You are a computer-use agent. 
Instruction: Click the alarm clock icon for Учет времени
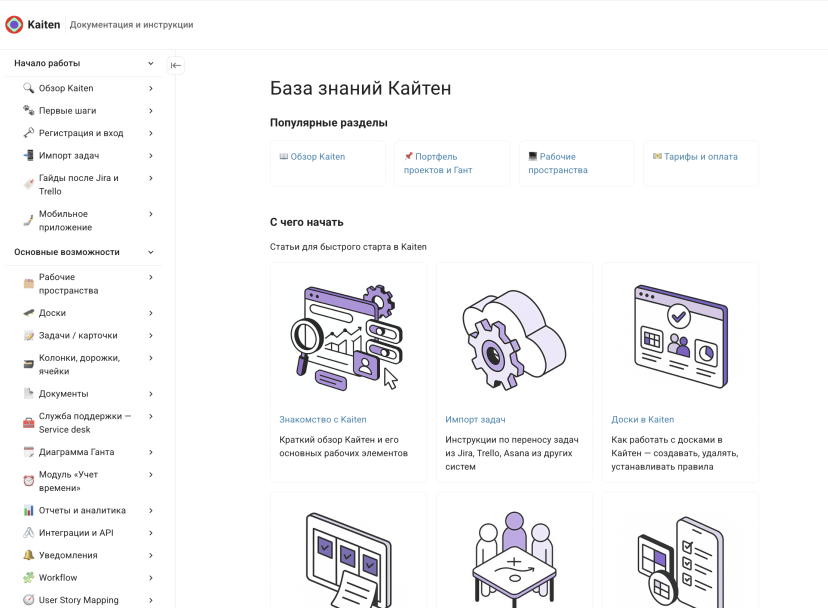pyautogui.click(x=29, y=481)
